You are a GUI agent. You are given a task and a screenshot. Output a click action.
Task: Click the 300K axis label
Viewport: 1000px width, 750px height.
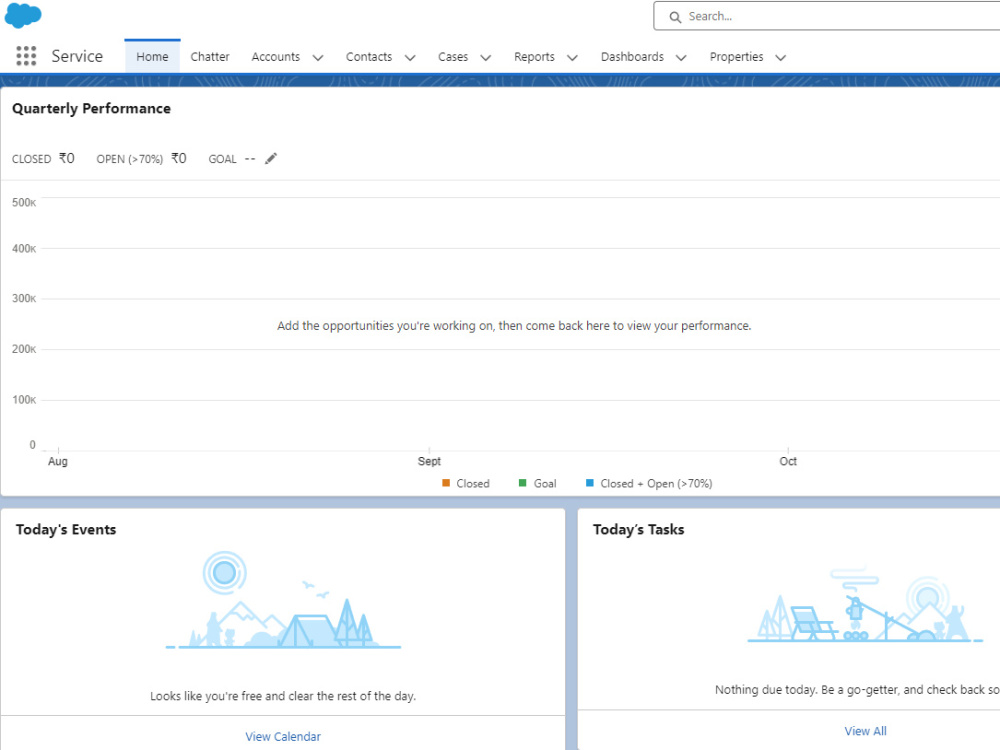(x=24, y=298)
